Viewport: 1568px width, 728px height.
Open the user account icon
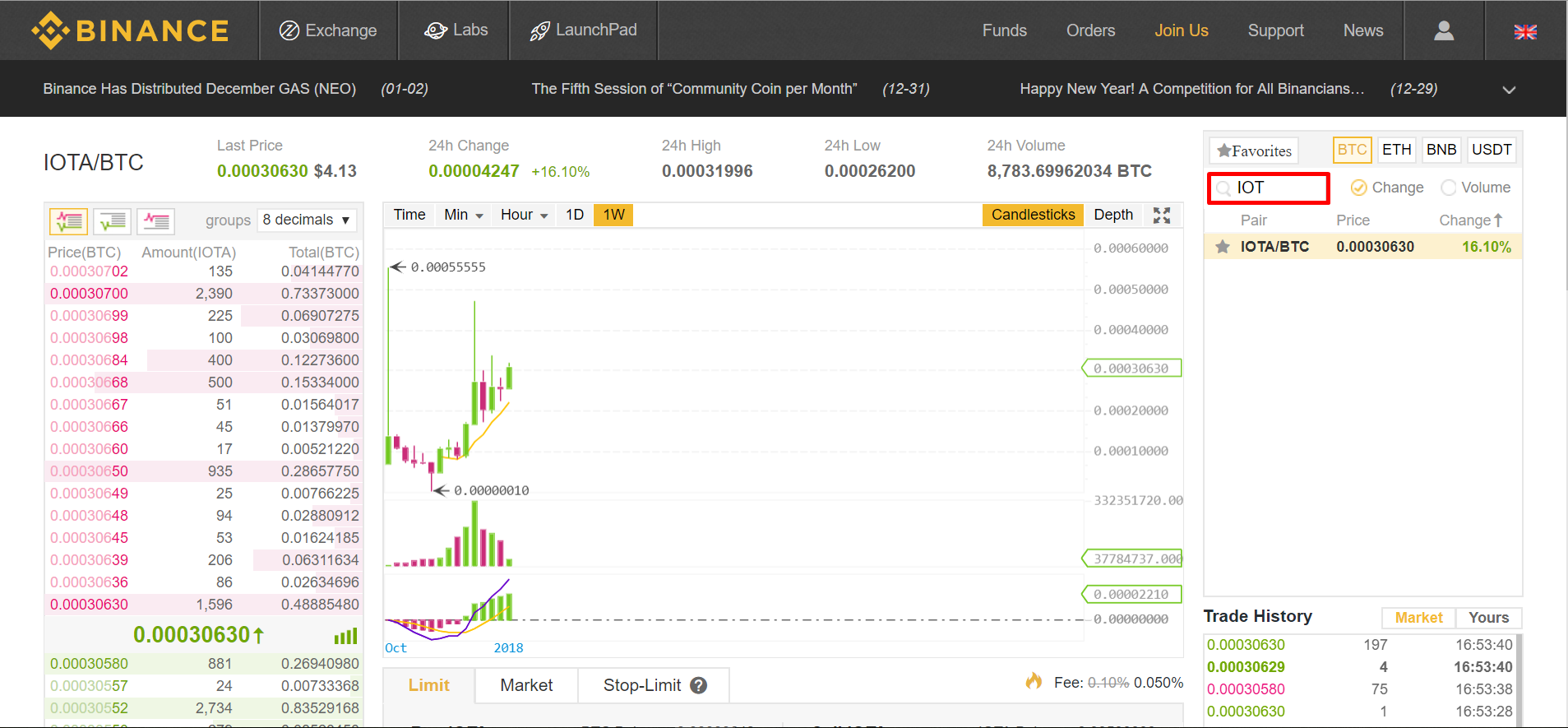1443,30
